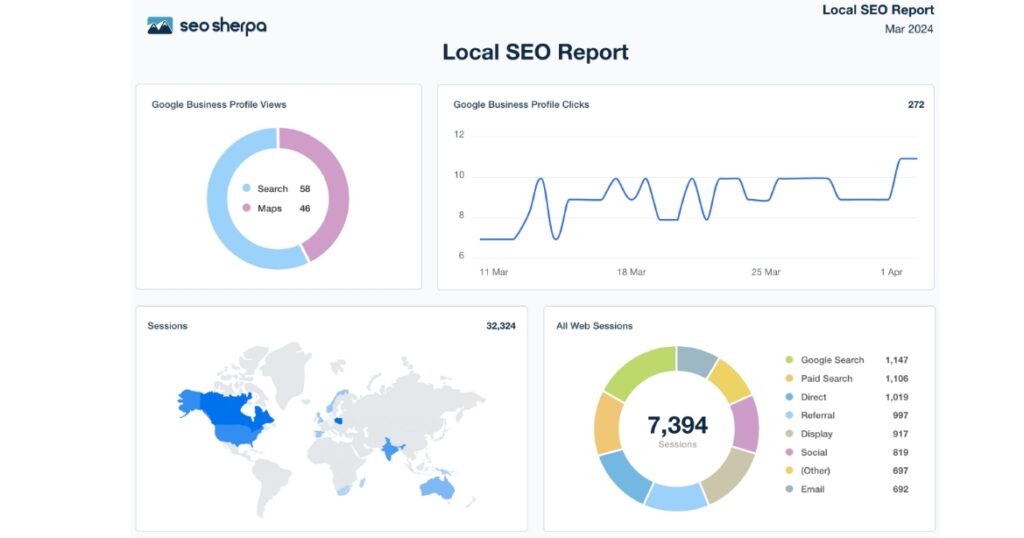Select the (Other) legend entry
This screenshot has width=1024, height=538.
coord(816,471)
